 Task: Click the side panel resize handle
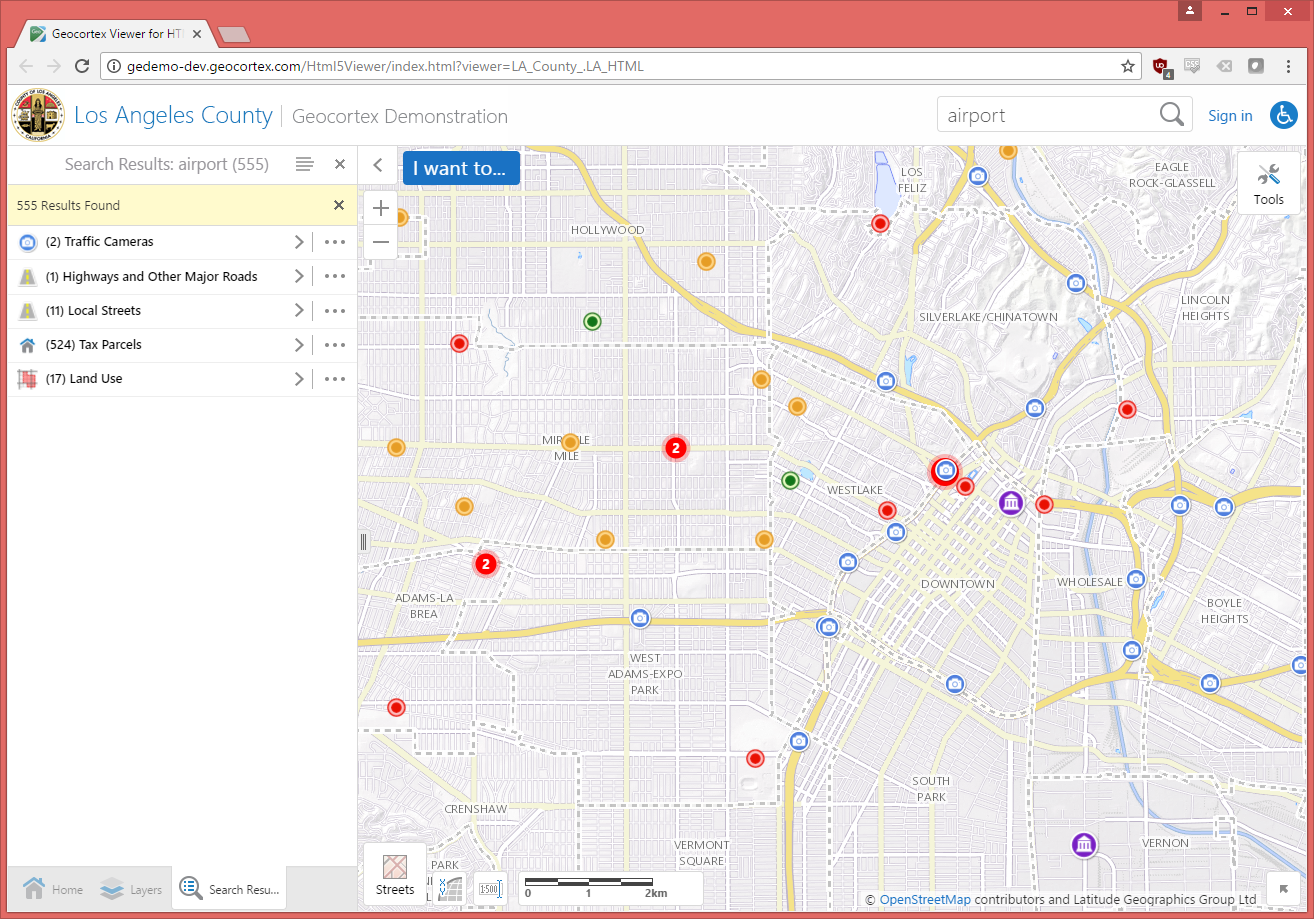coord(363,541)
